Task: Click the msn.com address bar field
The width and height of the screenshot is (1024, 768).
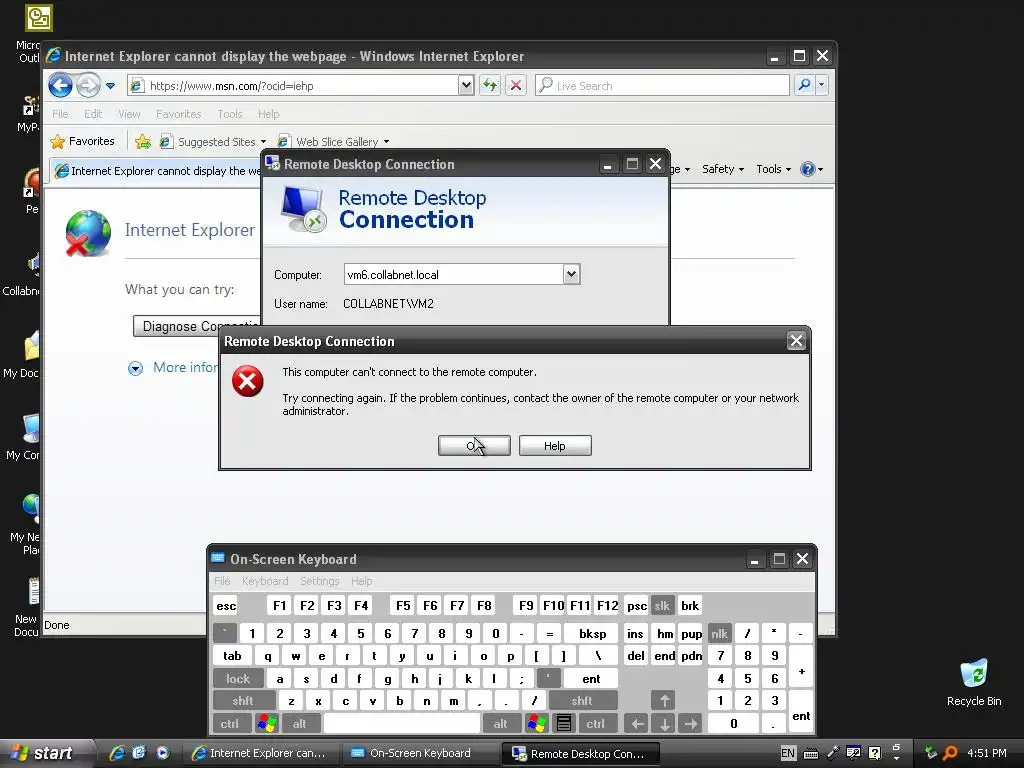Action: (x=293, y=86)
